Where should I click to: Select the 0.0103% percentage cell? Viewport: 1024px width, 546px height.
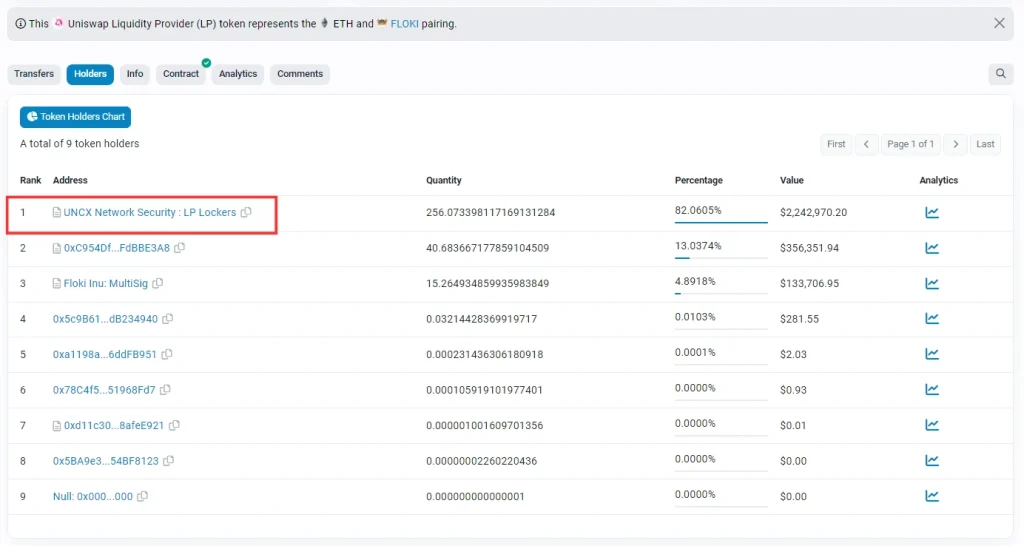[695, 317]
